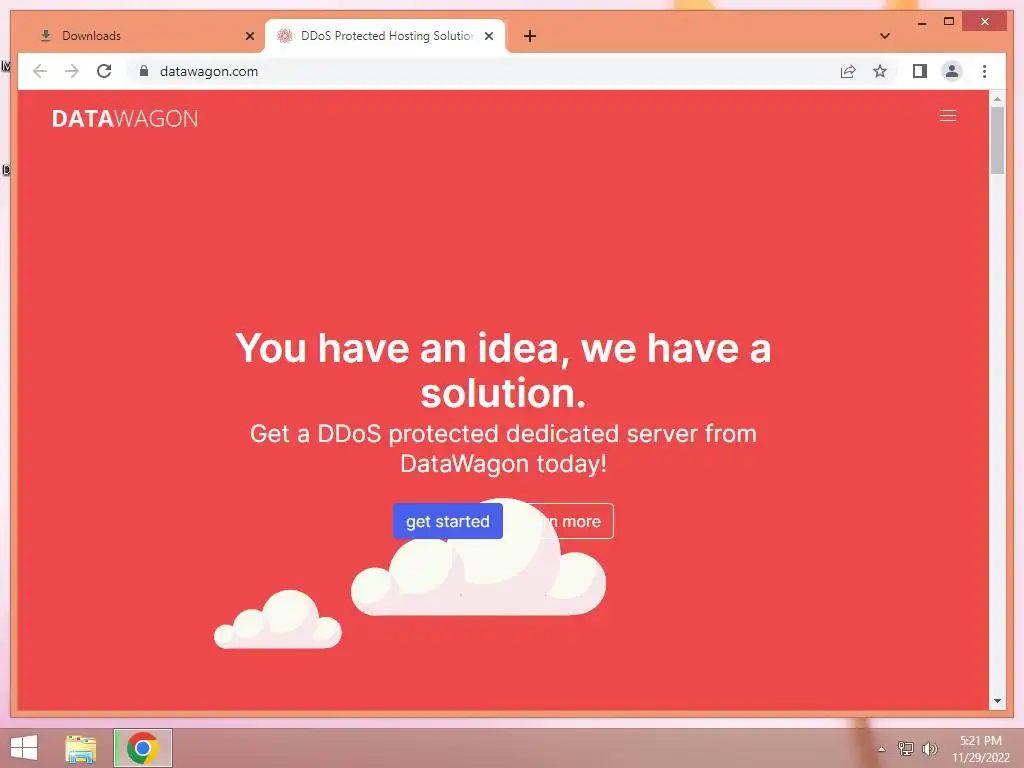Open Chrome three-dot menu
The width and height of the screenshot is (1024, 768).
(x=984, y=71)
